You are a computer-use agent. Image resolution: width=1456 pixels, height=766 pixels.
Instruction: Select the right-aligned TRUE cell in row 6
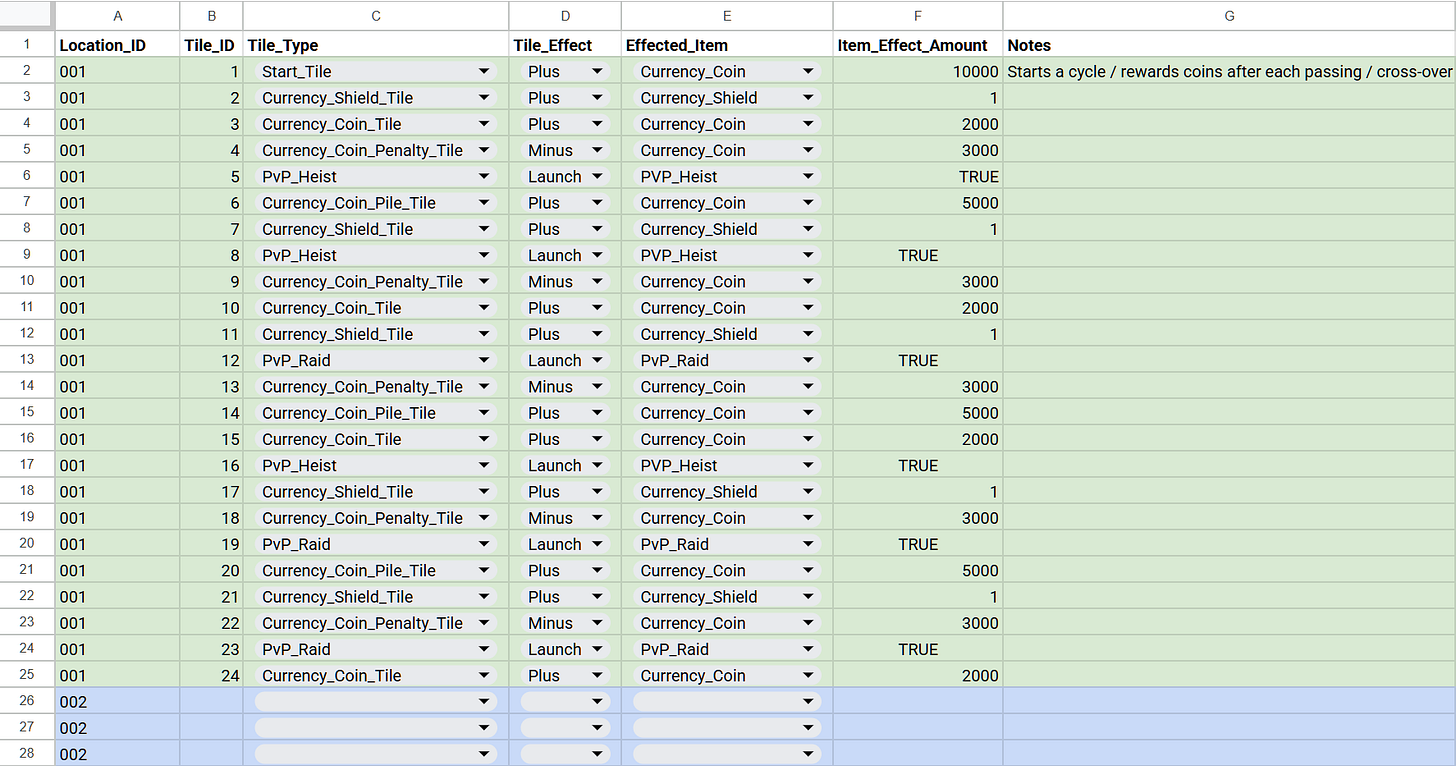pyautogui.click(x=918, y=177)
